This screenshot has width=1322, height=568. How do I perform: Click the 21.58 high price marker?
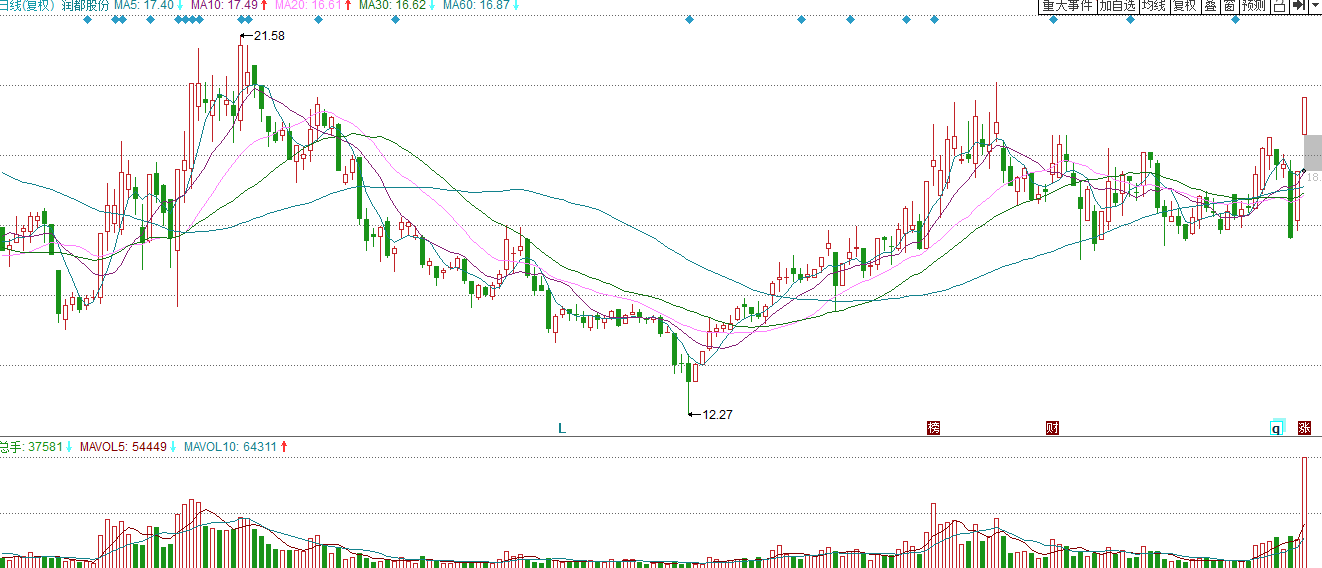[x=268, y=36]
